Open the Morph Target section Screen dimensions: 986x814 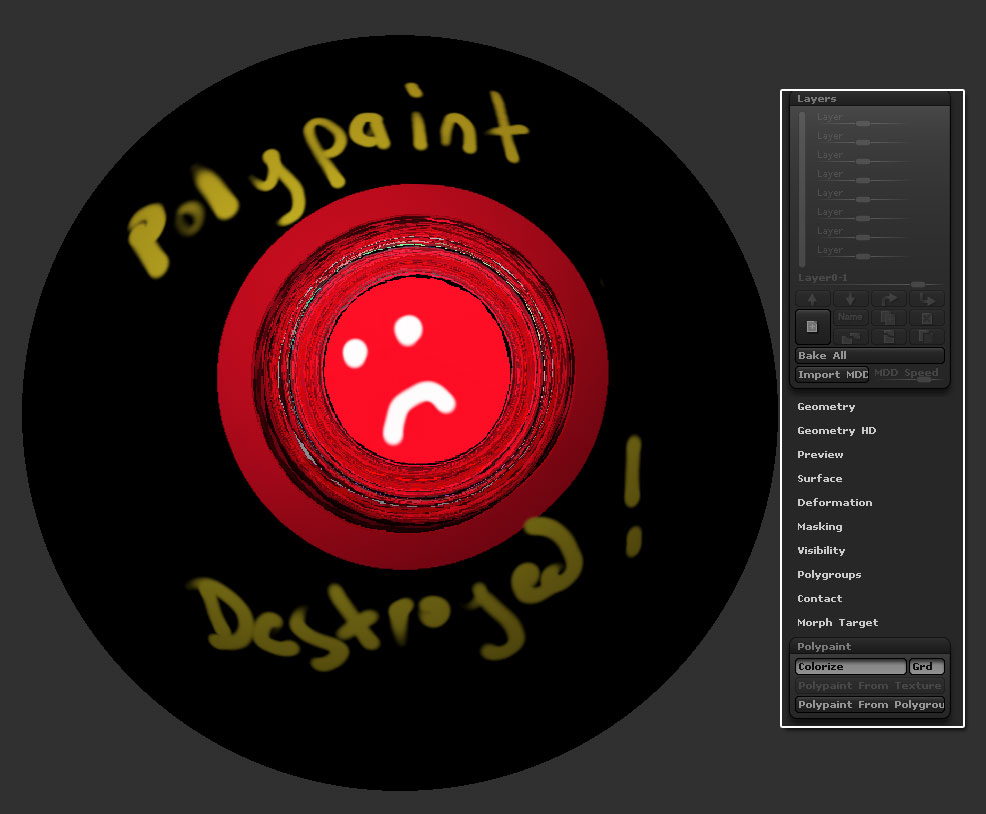click(x=837, y=622)
